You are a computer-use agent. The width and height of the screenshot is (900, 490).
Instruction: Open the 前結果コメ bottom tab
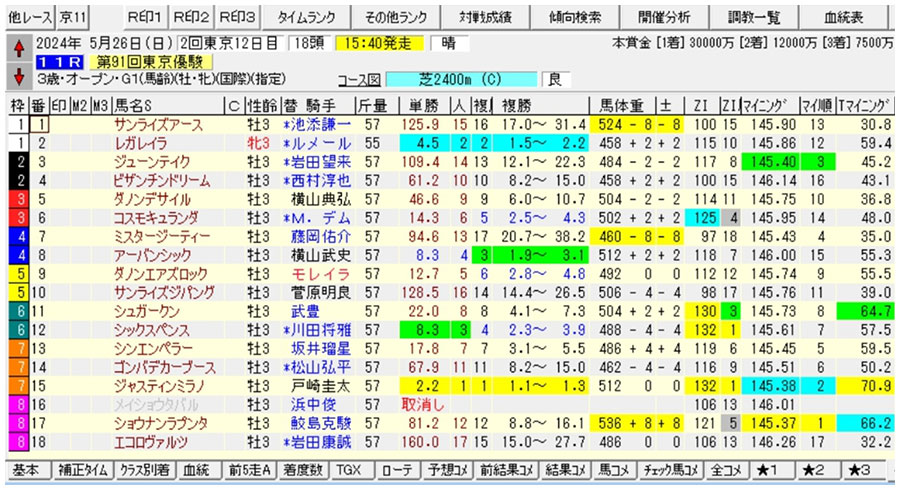[507, 470]
